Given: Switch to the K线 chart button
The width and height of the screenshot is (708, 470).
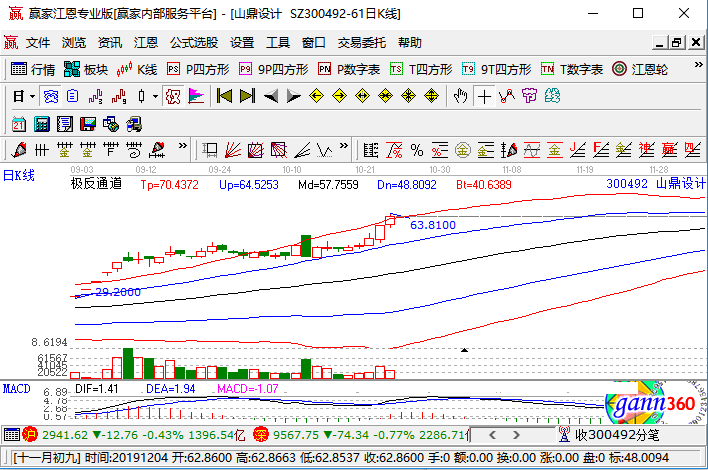Looking at the screenshot, I should pos(136,70).
